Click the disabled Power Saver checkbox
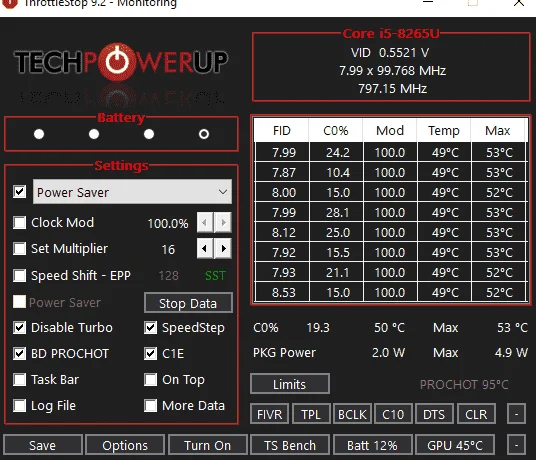The width and height of the screenshot is (536, 460). 19,302
